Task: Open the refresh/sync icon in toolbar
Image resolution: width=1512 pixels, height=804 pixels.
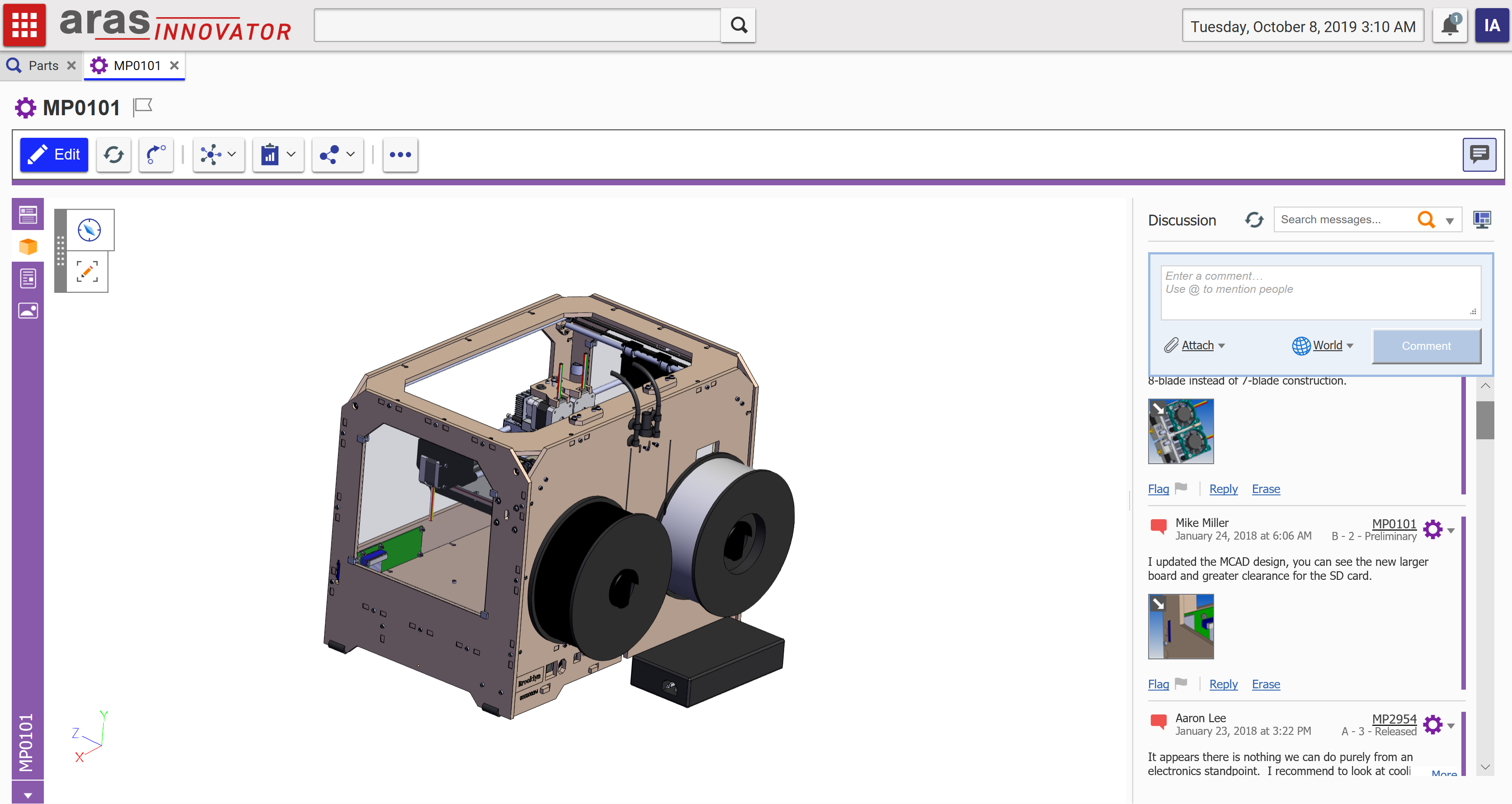Action: point(113,154)
